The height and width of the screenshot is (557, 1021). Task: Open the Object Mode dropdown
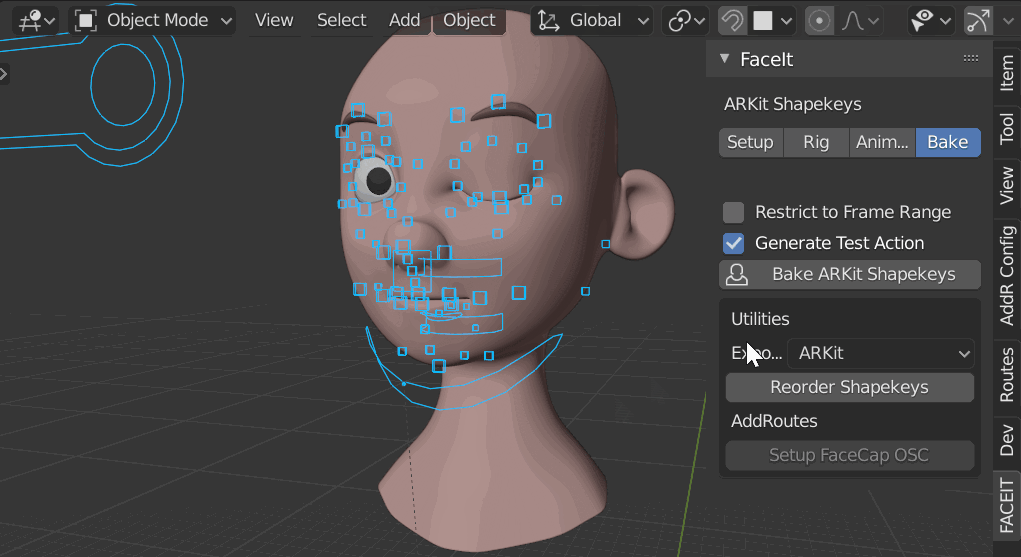coord(153,20)
